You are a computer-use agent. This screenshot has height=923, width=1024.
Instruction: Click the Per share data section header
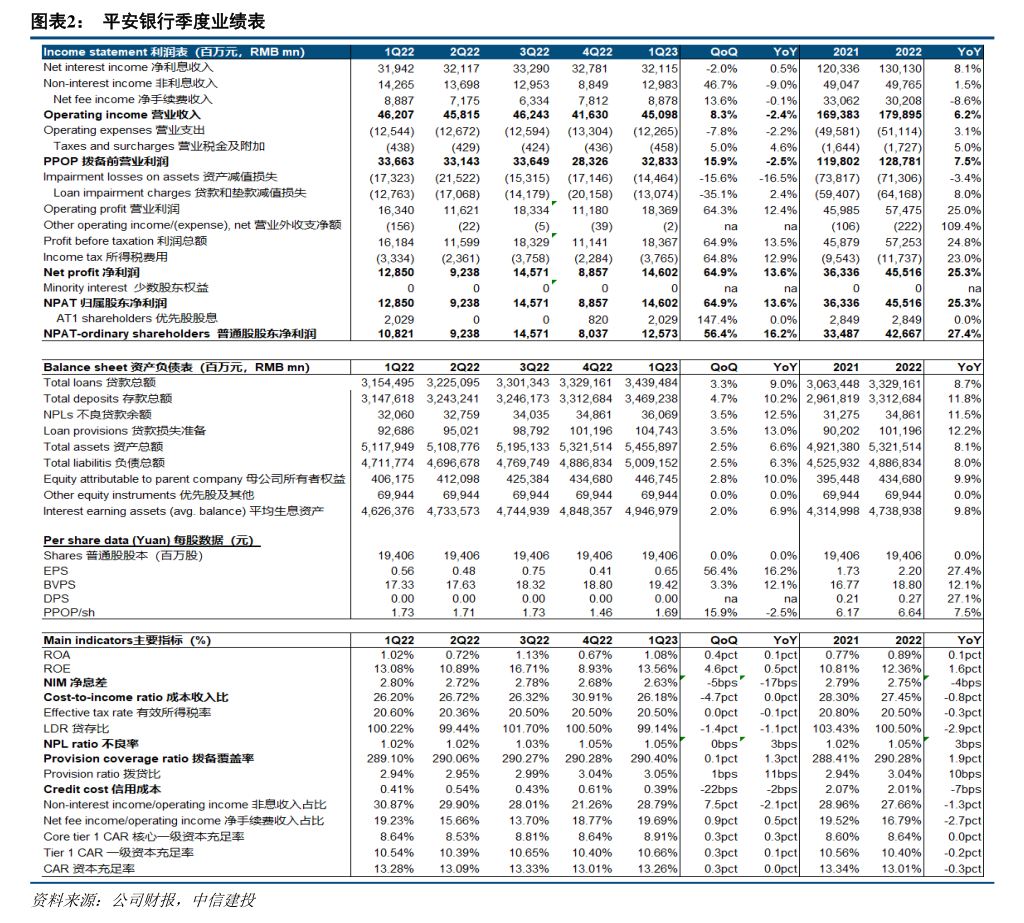[x=150, y=539]
